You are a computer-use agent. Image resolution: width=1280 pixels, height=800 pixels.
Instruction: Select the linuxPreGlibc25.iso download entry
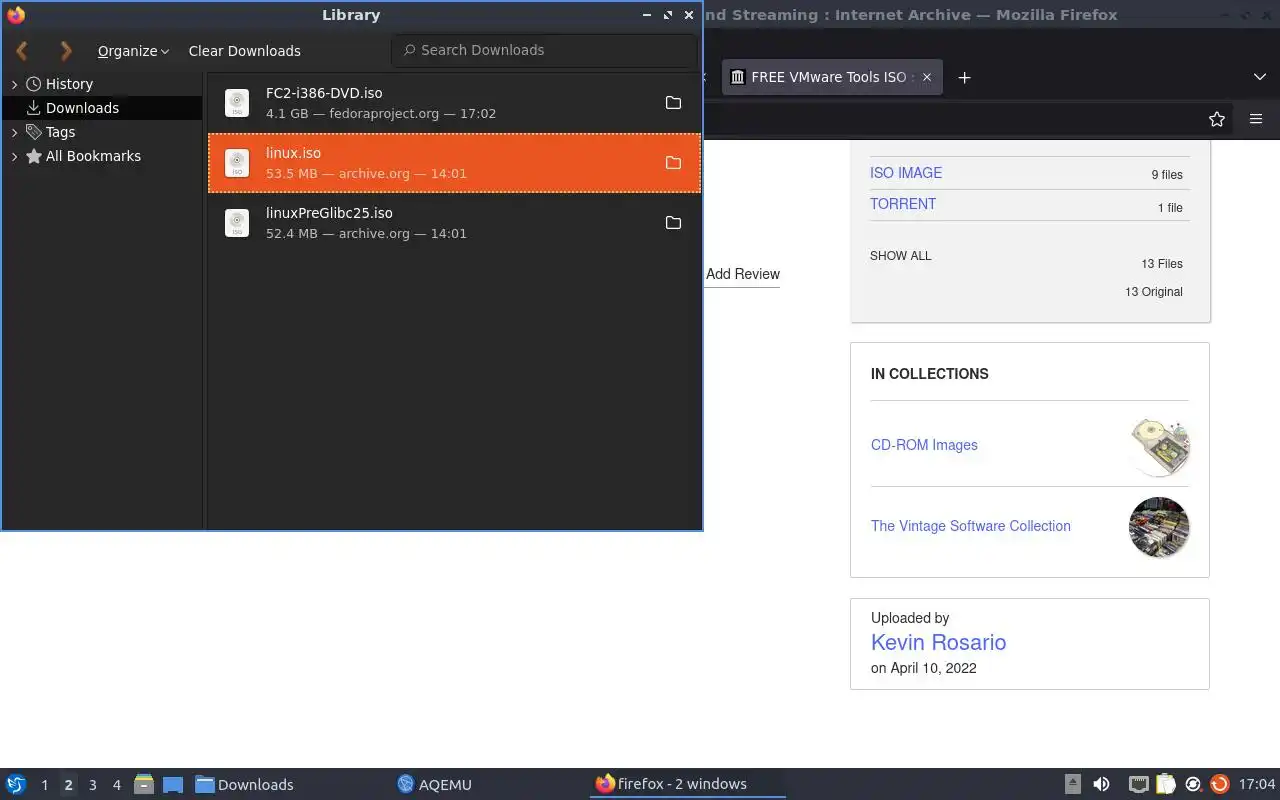[454, 223]
